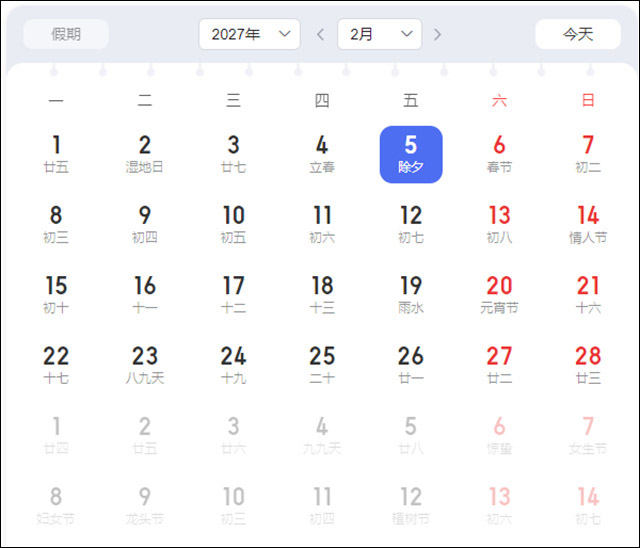Select February 3 廿七
This screenshot has width=640, height=548.
coord(233,155)
